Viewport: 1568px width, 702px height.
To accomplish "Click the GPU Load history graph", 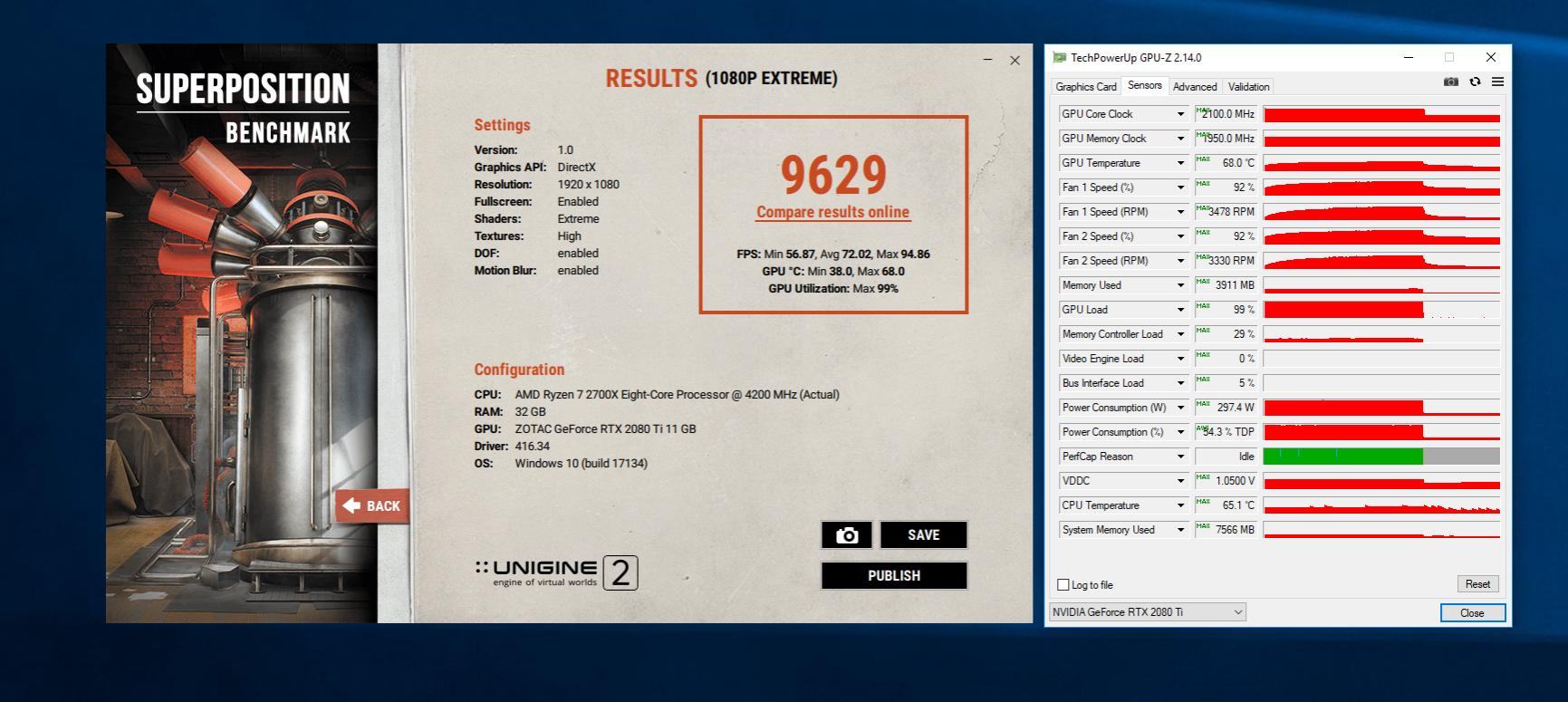I will [1381, 310].
